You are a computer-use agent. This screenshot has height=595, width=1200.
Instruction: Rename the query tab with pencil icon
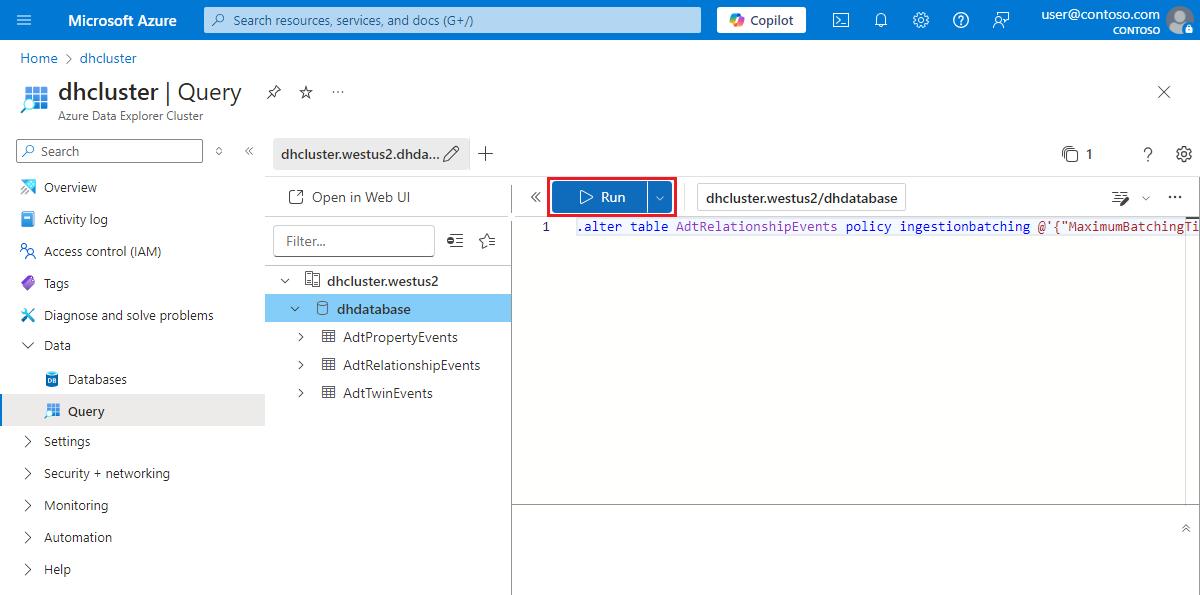coord(451,154)
